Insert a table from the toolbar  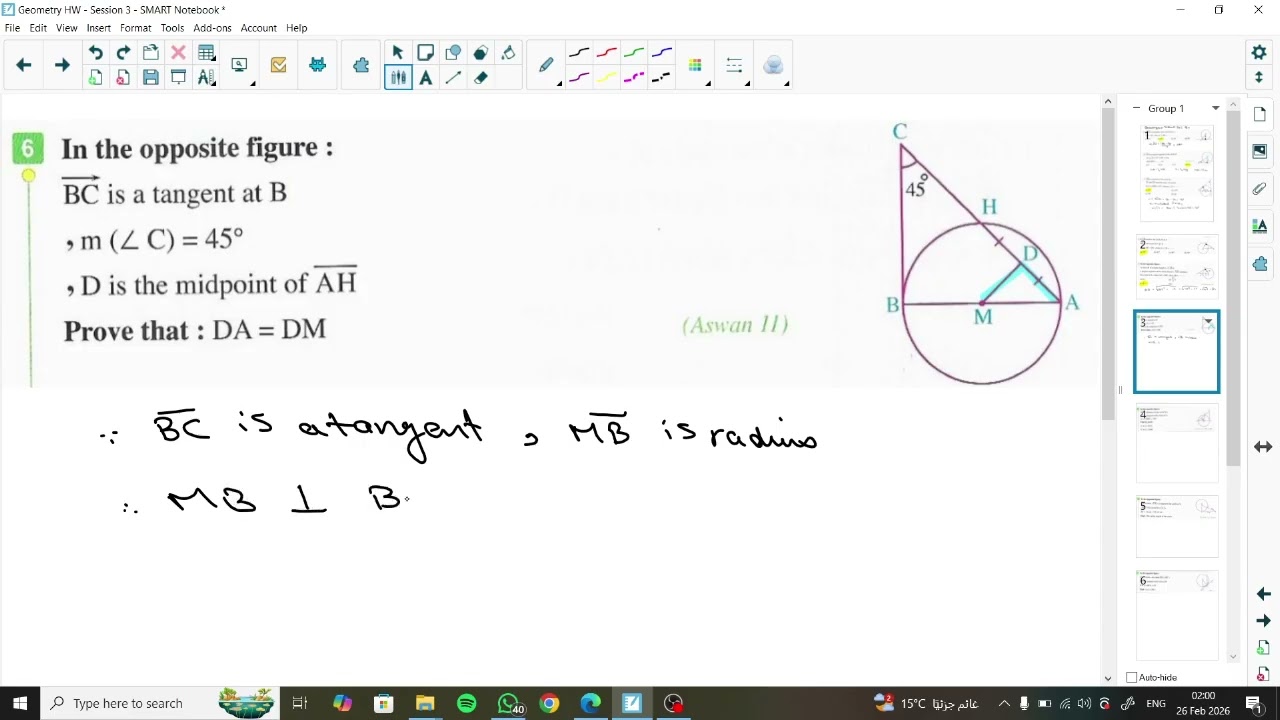click(206, 52)
